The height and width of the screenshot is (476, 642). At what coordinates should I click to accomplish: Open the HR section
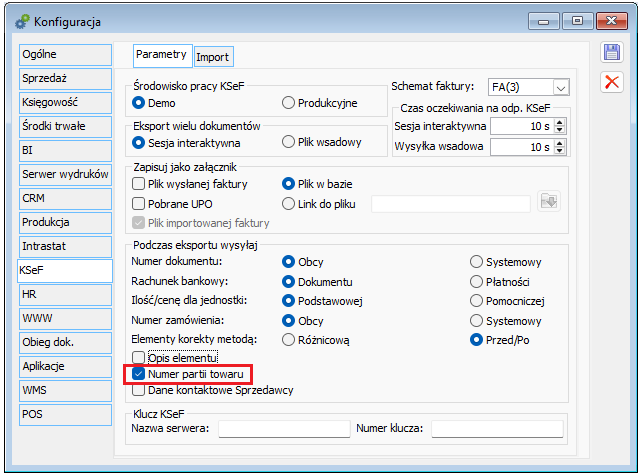click(x=65, y=295)
